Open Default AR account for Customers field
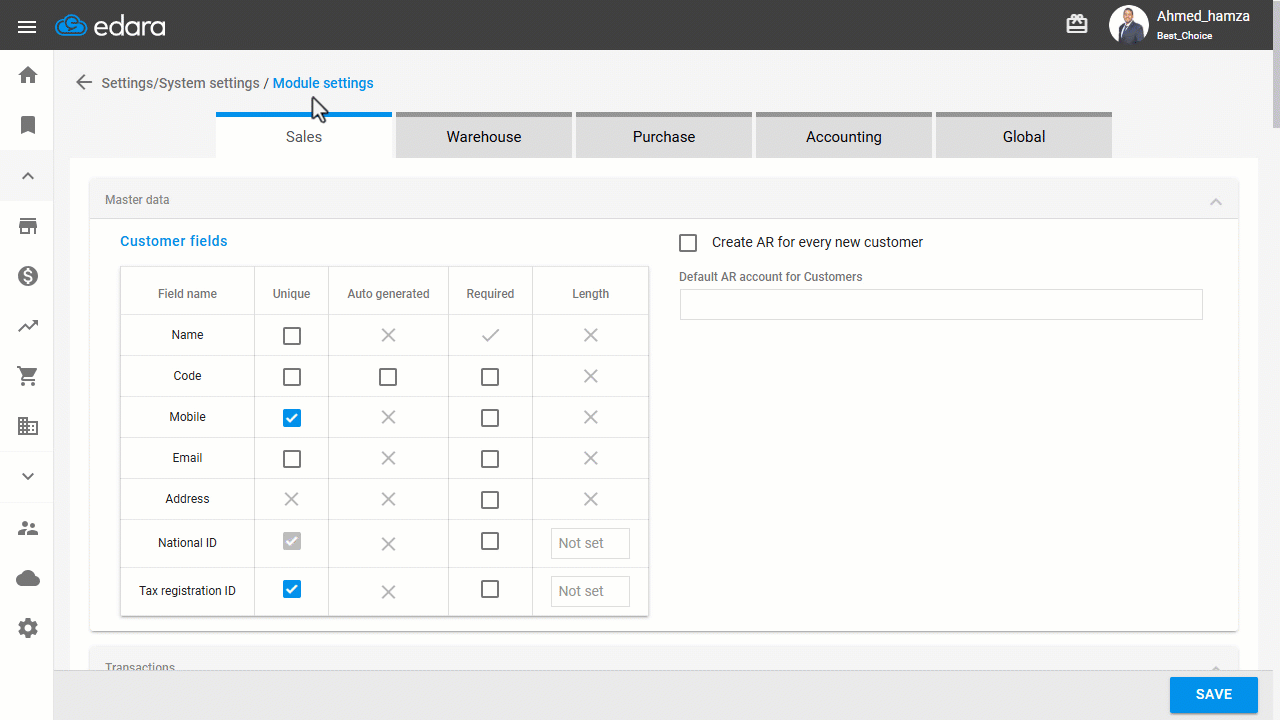 941,305
